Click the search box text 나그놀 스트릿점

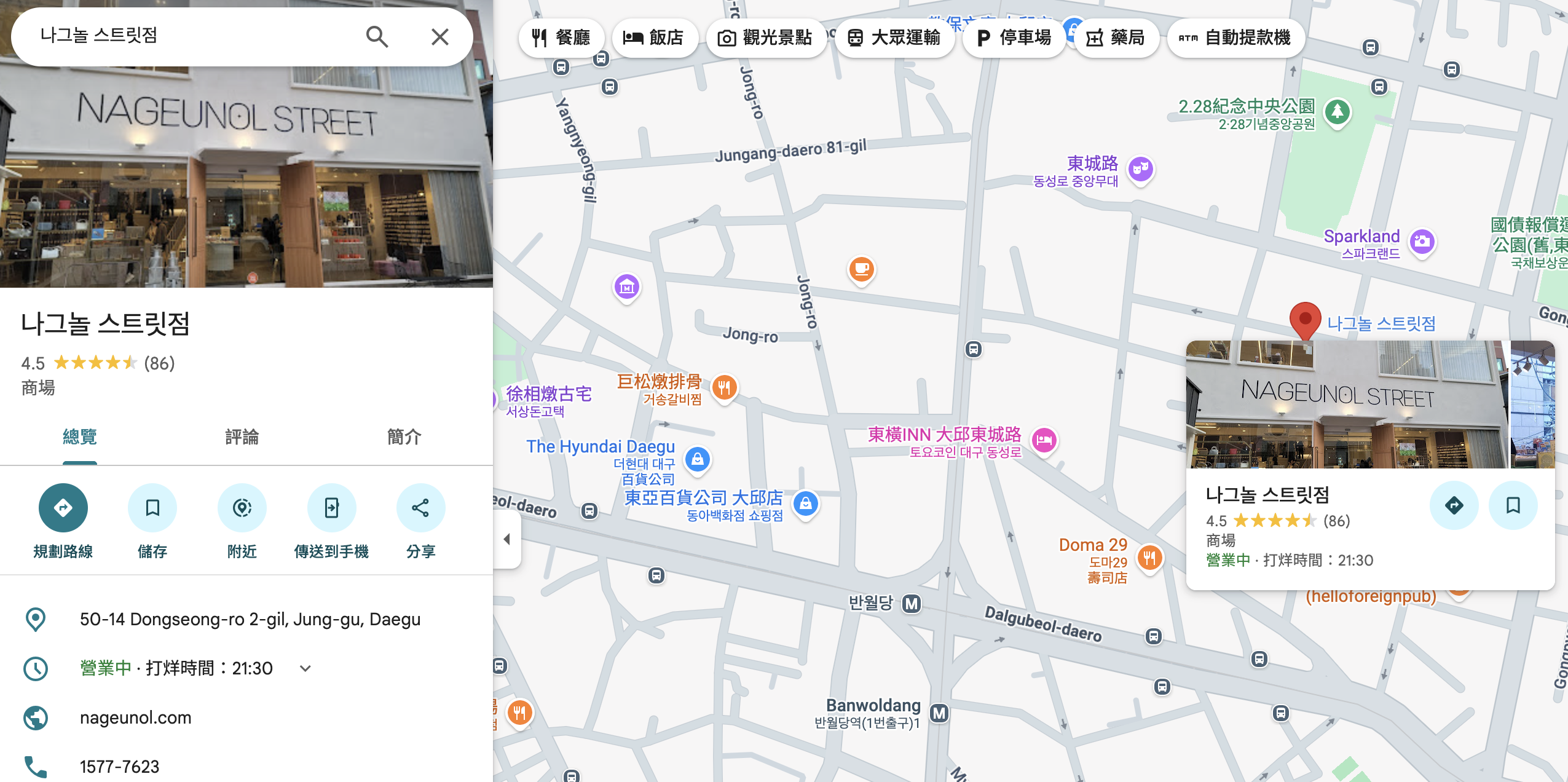tap(99, 36)
